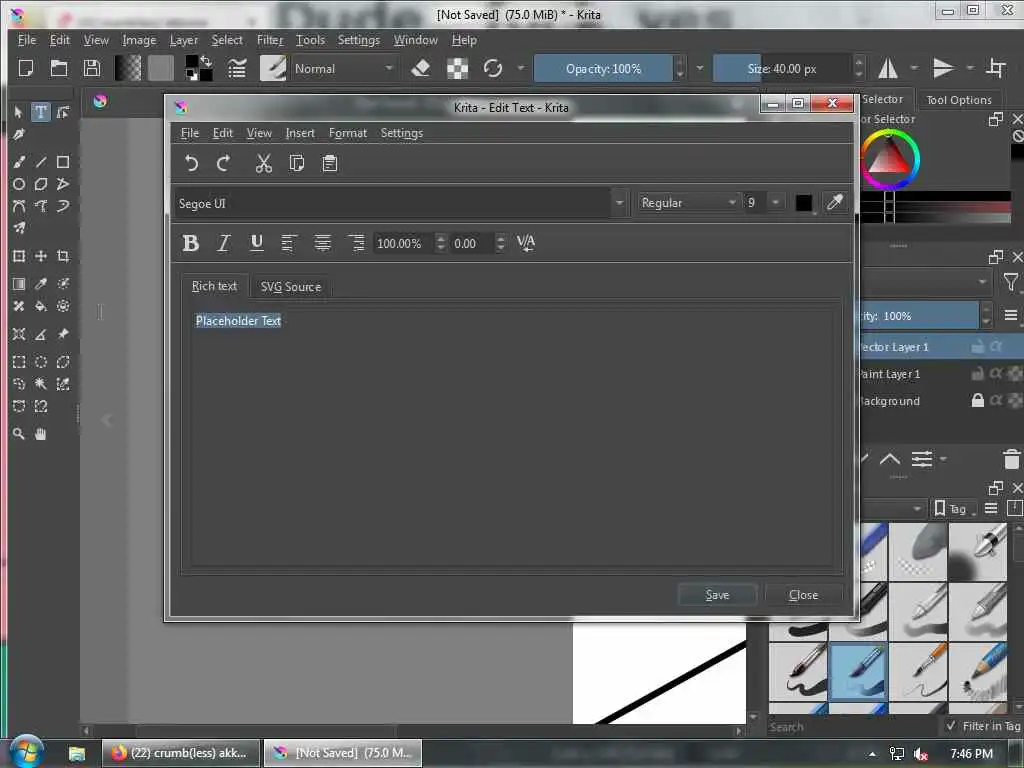
Task: Select the Text tool in toolbox
Action: 40,112
